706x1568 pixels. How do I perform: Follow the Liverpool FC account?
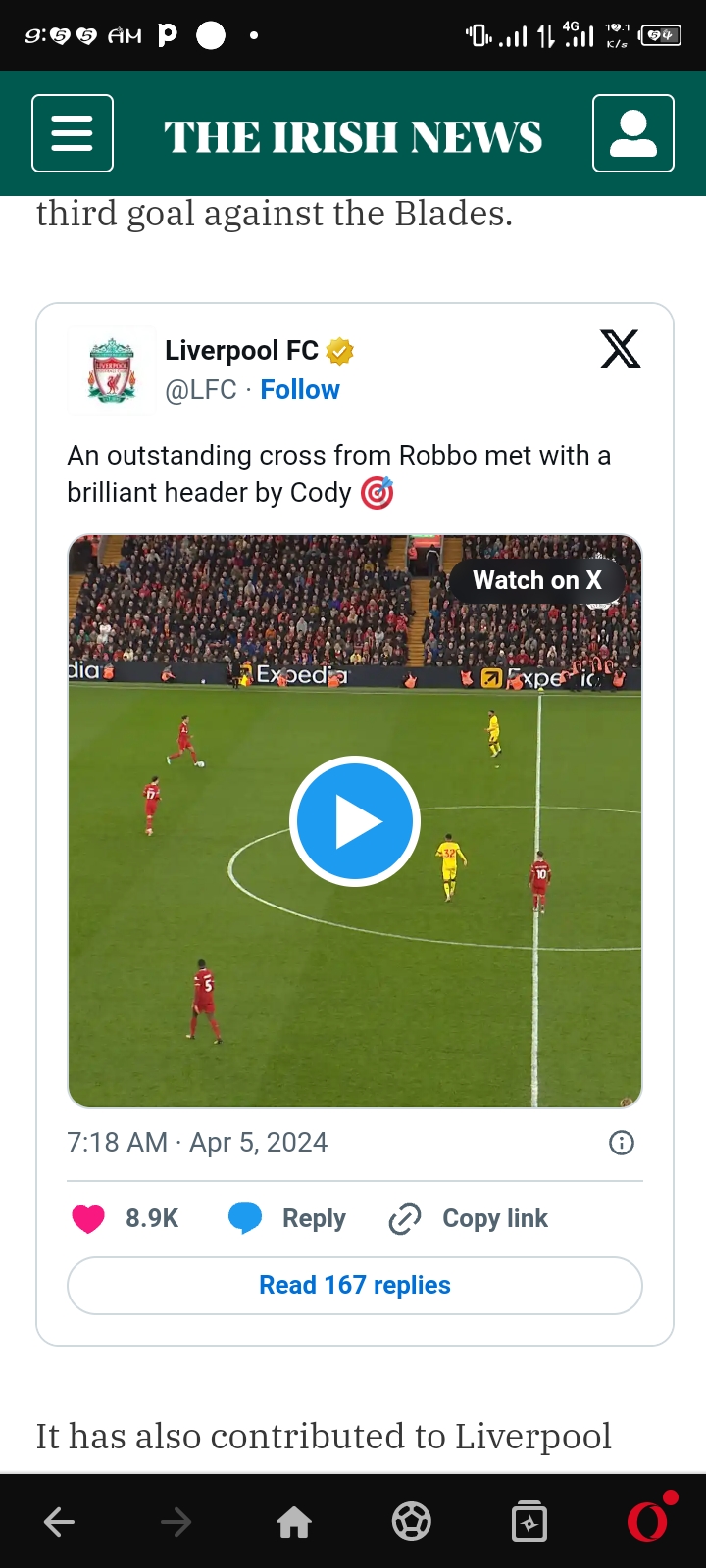(x=300, y=390)
